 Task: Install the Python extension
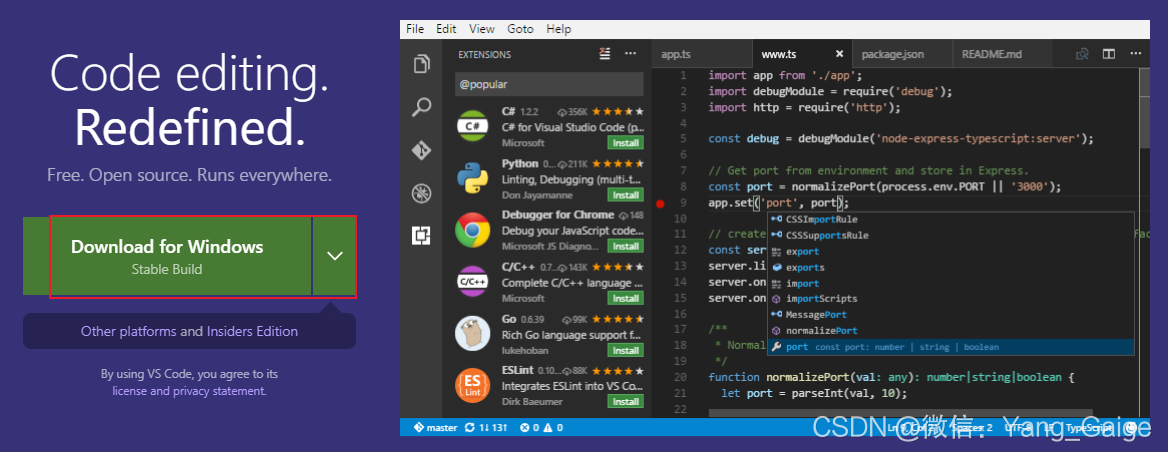click(x=625, y=195)
